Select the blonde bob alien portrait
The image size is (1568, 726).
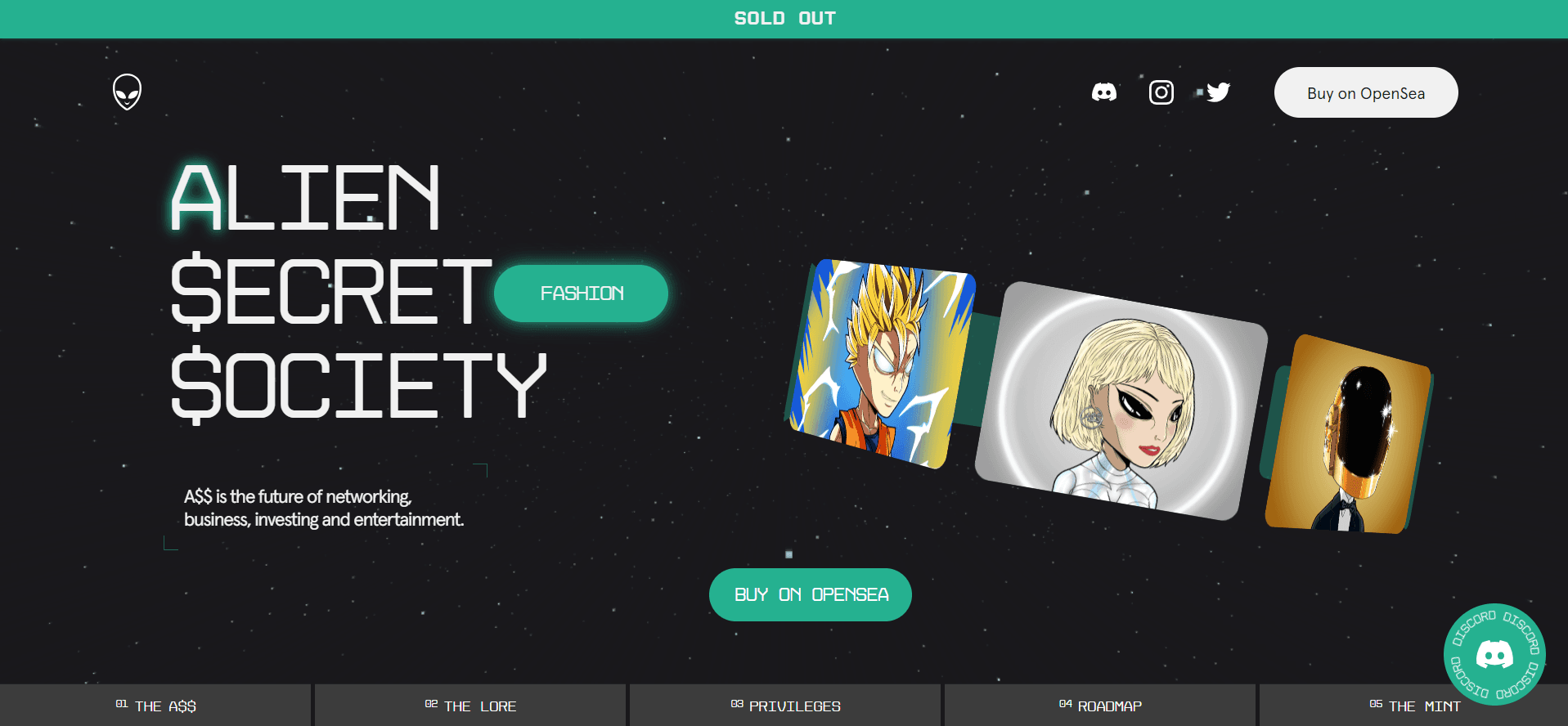pos(1121,401)
